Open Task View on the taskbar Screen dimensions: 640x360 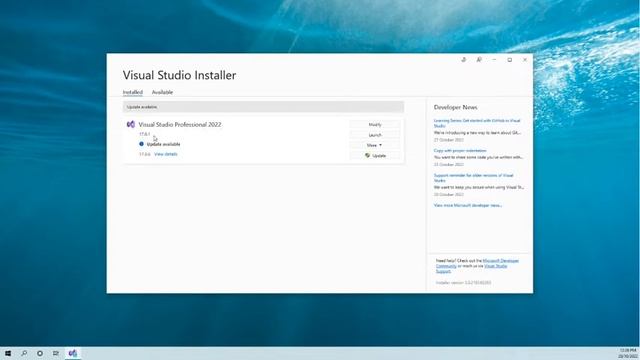coord(56,353)
